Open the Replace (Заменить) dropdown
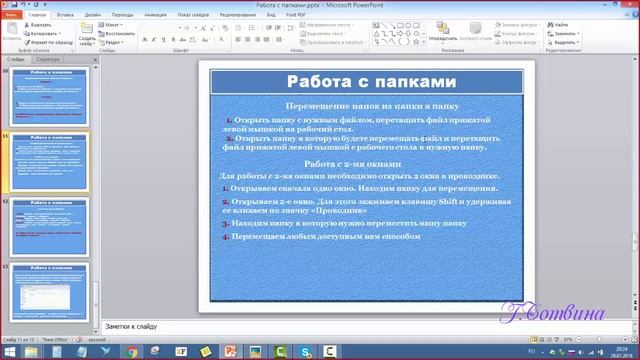 tap(563, 34)
